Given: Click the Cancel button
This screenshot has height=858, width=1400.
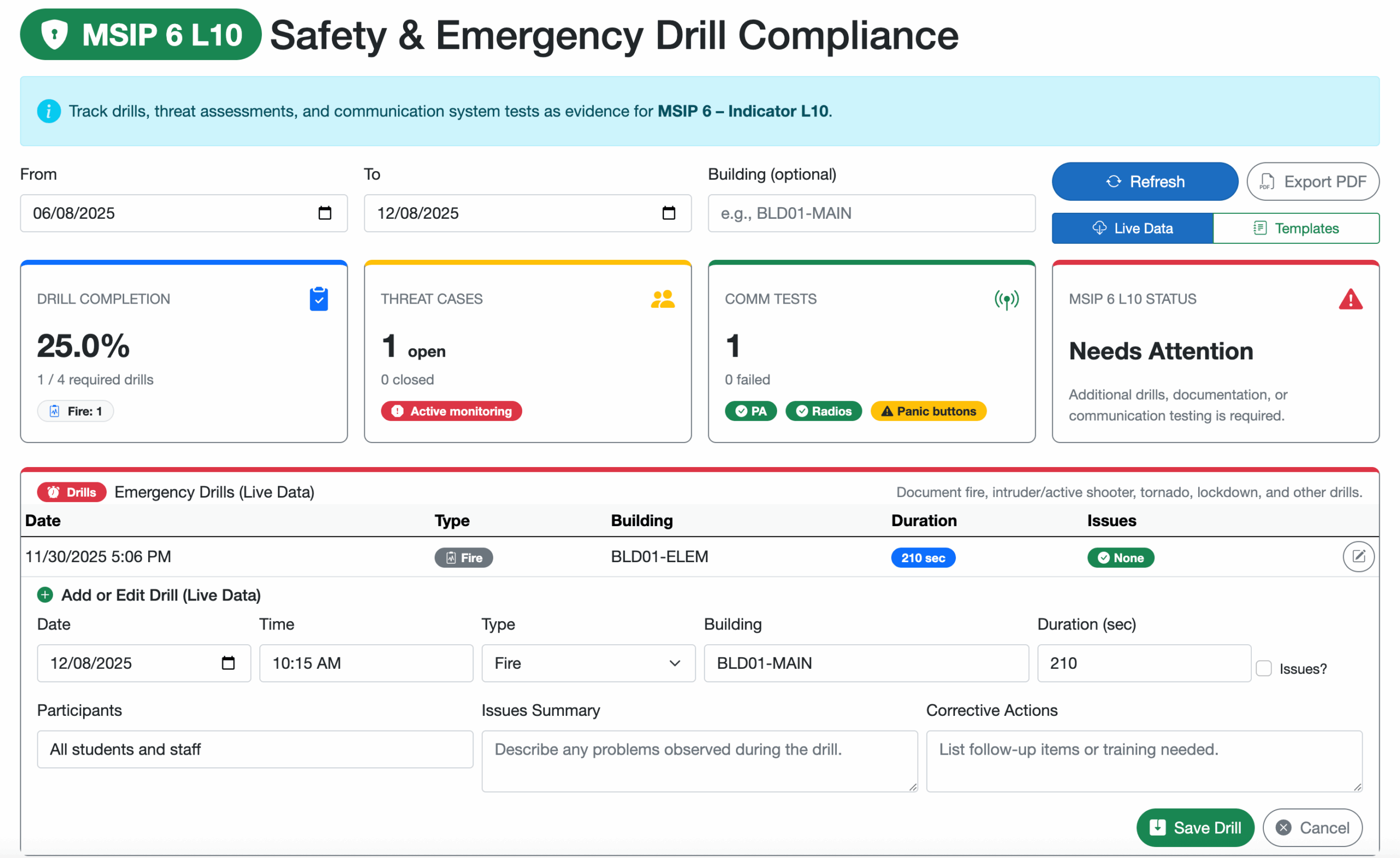Looking at the screenshot, I should pyautogui.click(x=1312, y=827).
